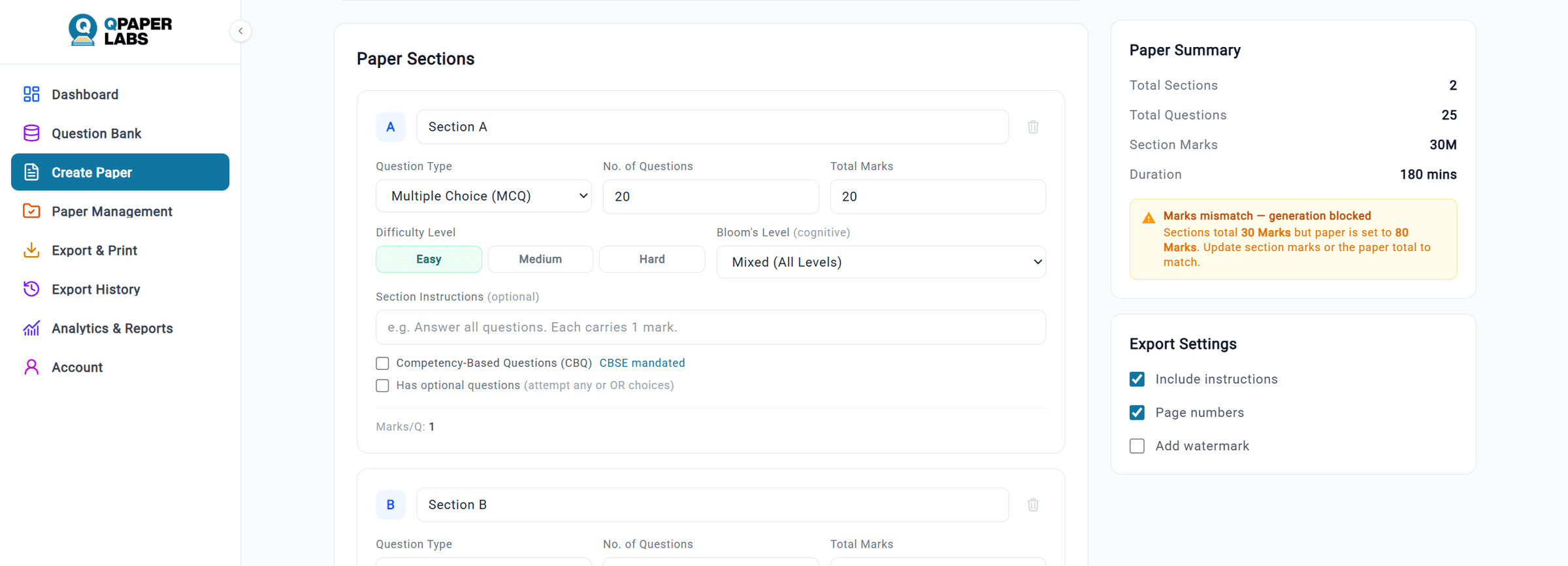Uncheck Include instructions setting
This screenshot has height=566, width=1568.
pyautogui.click(x=1137, y=379)
